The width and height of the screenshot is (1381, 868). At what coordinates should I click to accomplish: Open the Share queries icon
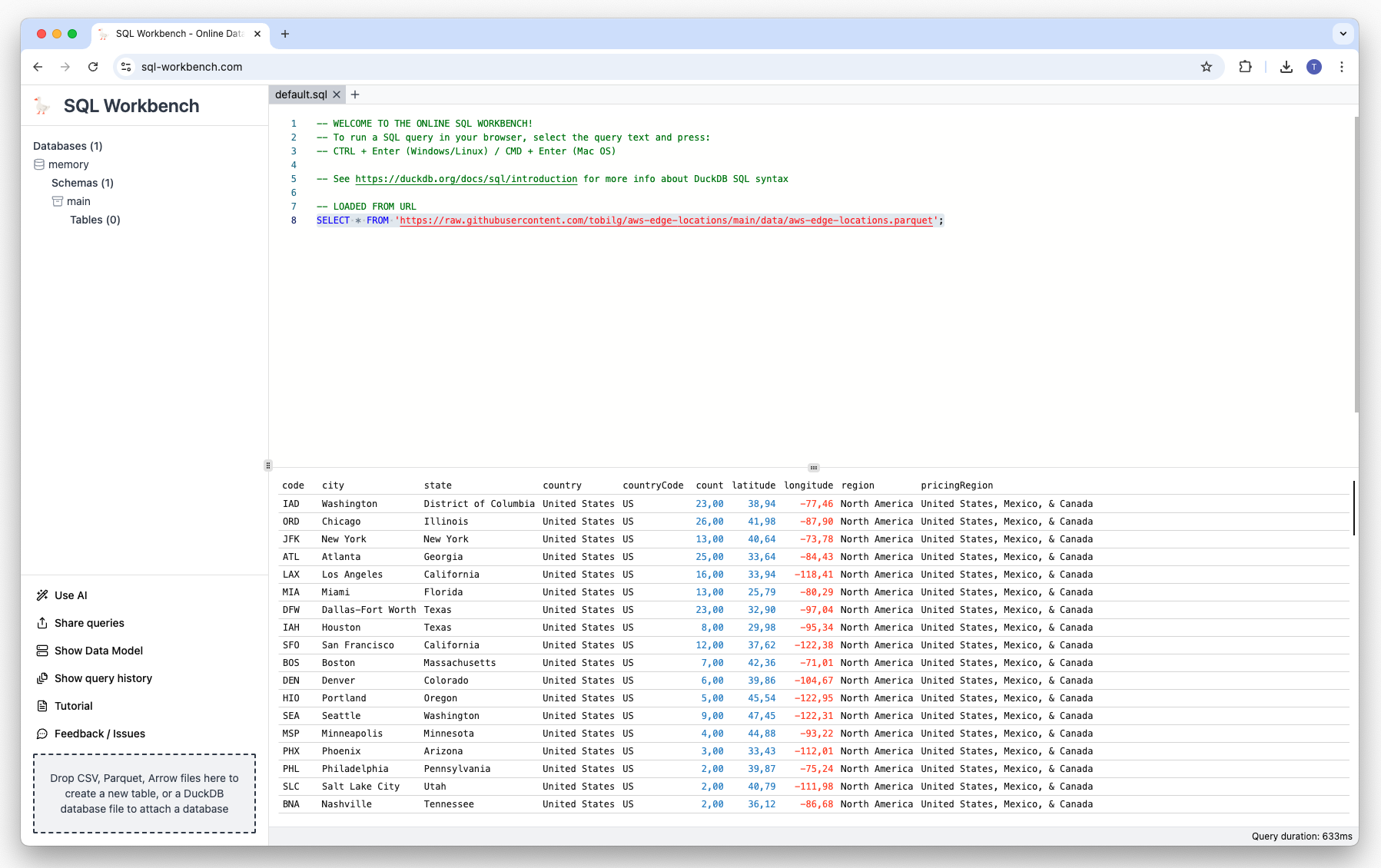(43, 623)
